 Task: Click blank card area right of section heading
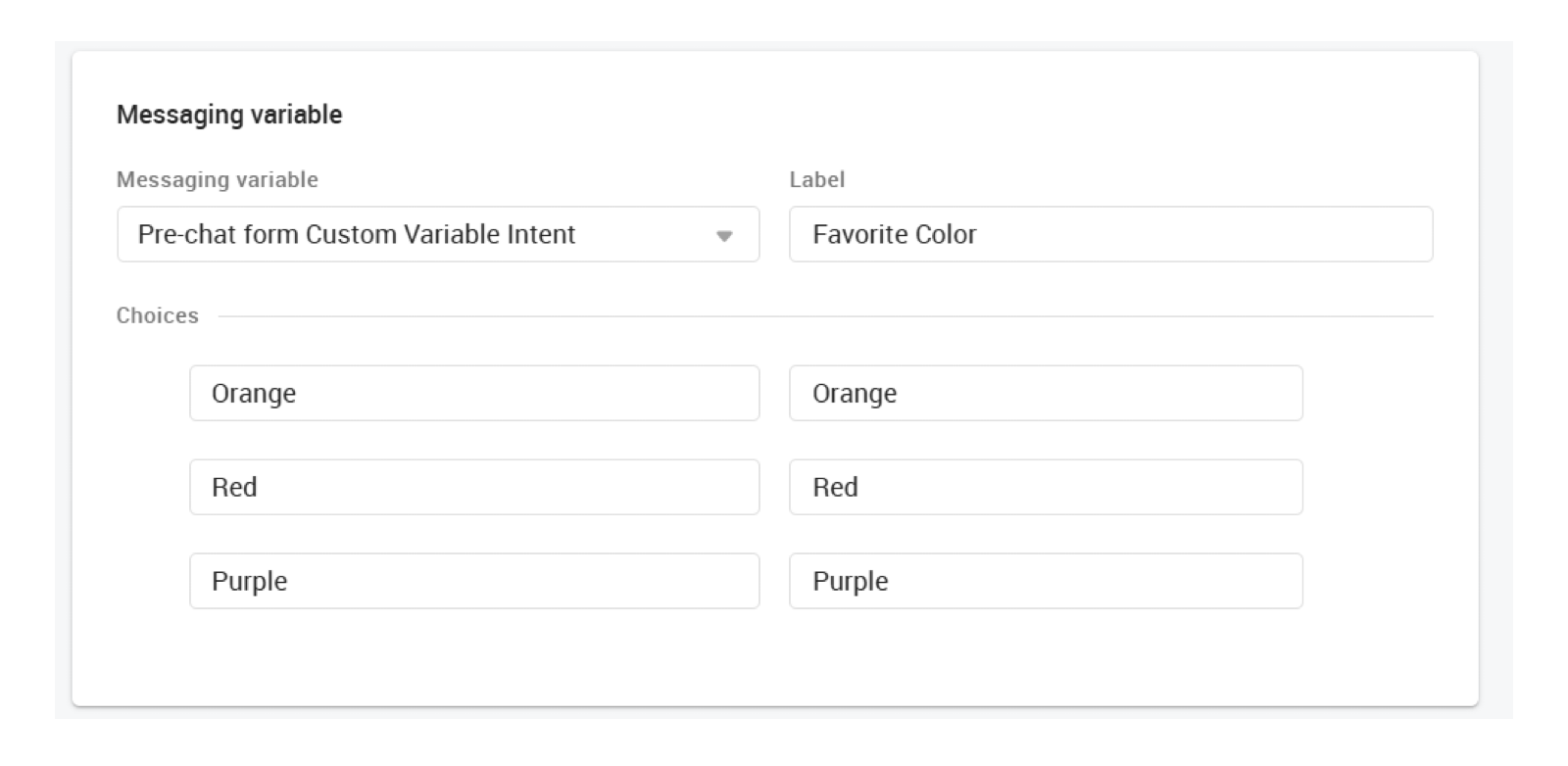(x=882, y=115)
